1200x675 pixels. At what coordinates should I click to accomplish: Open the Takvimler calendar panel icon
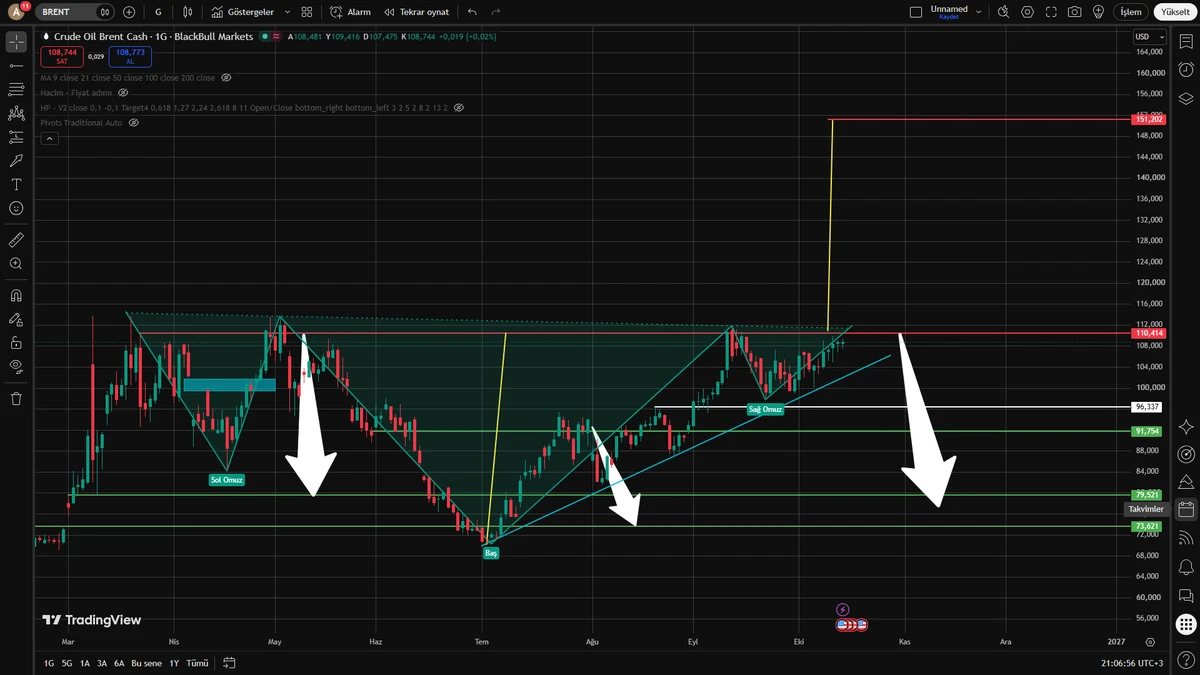coord(1186,509)
